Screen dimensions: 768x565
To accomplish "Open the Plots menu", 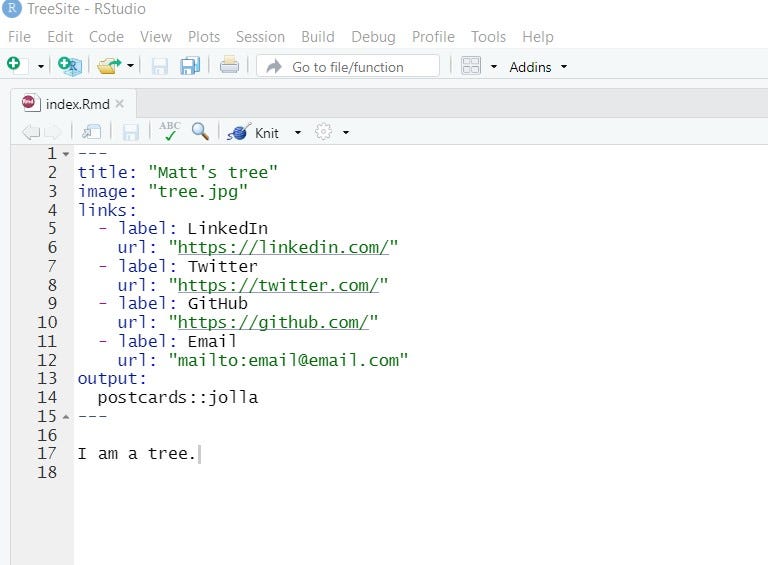I will point(204,37).
